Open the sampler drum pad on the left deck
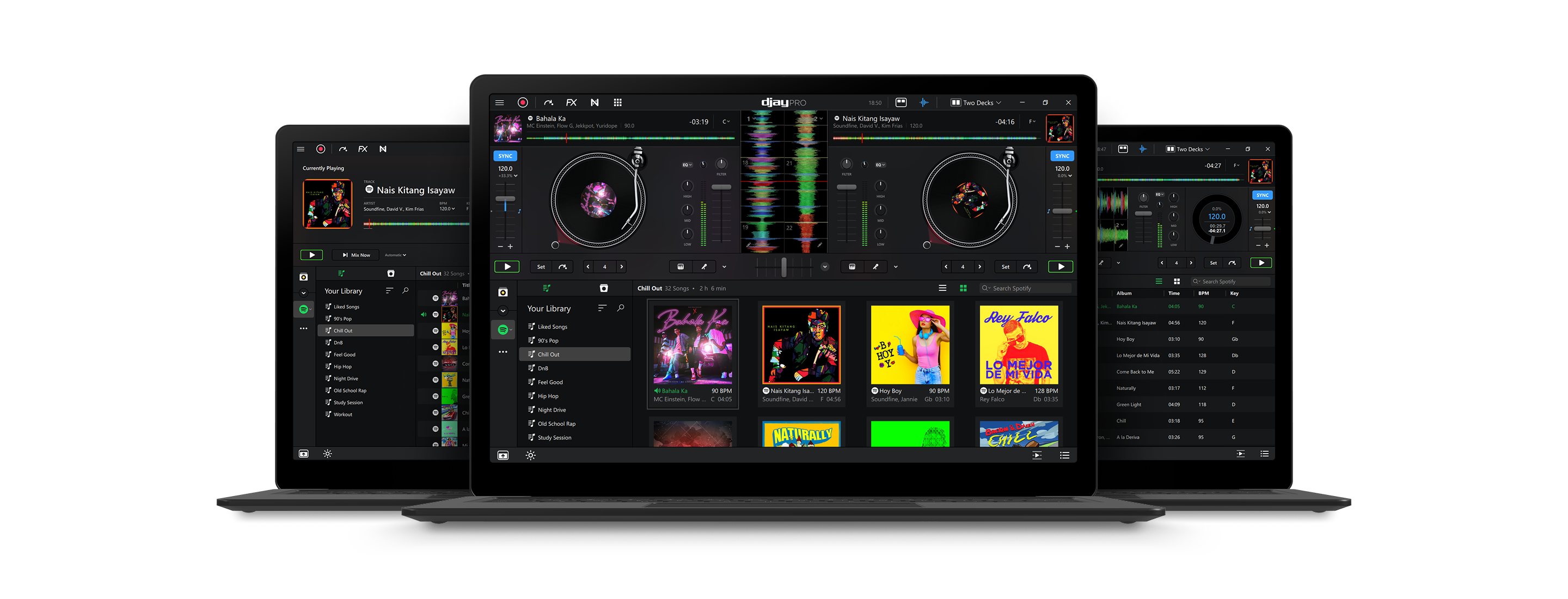This screenshot has height=599, width=1568. (680, 266)
